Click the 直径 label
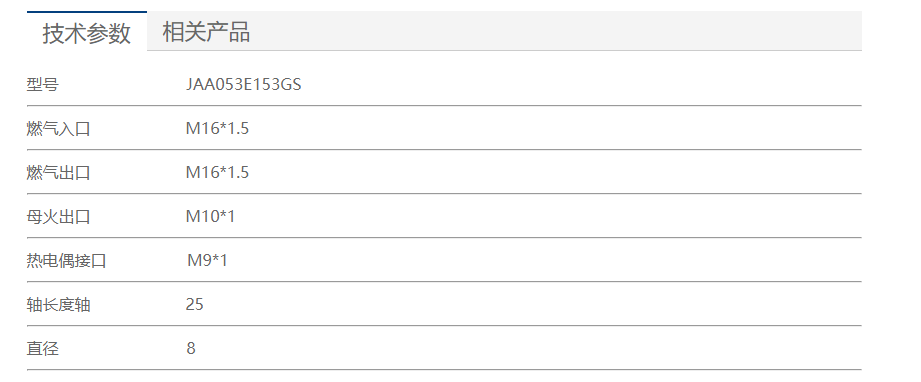Image resolution: width=921 pixels, height=382 pixels. tap(42, 349)
